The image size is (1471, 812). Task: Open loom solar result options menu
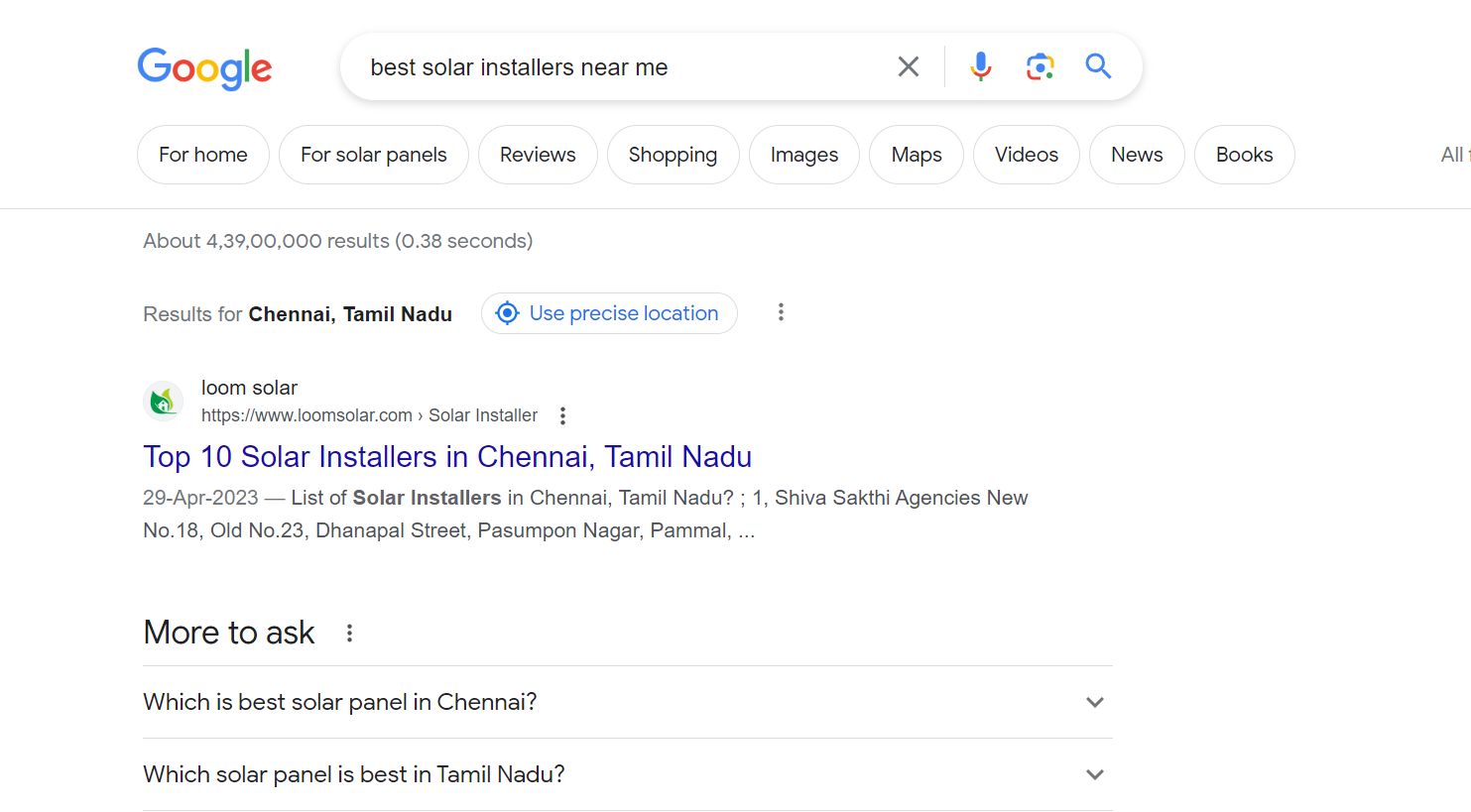point(562,415)
